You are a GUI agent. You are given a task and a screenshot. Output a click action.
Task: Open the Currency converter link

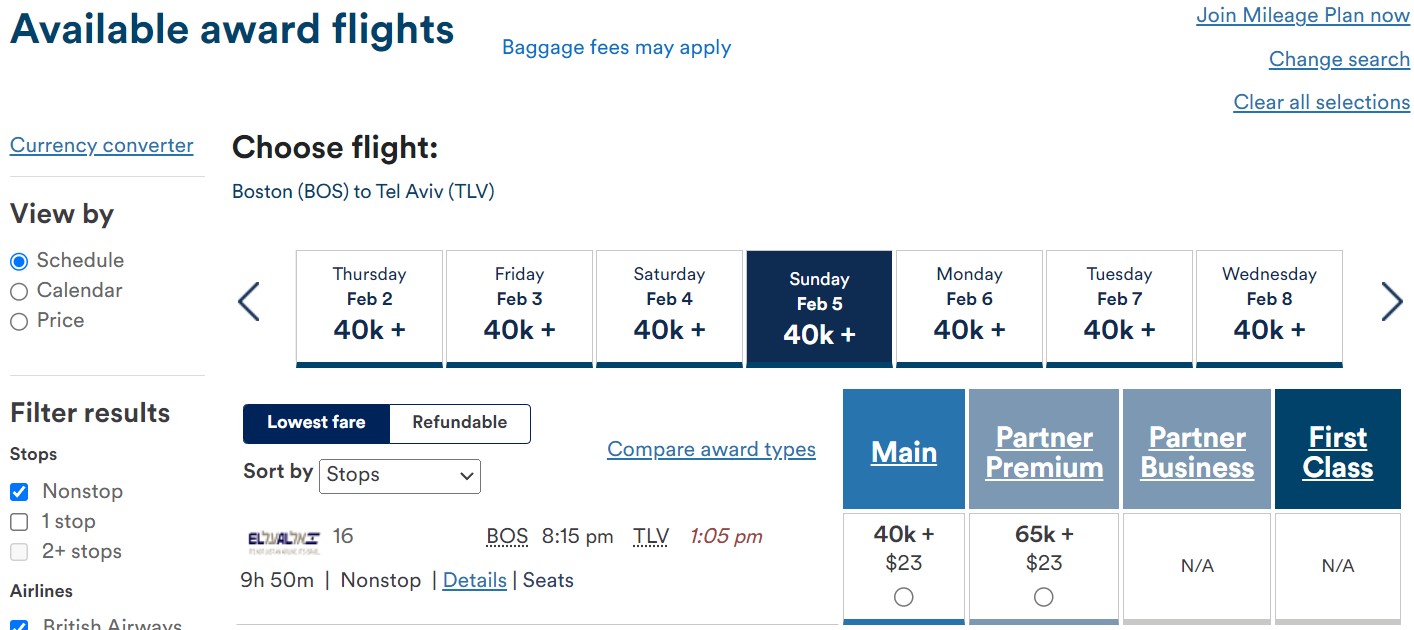click(102, 146)
